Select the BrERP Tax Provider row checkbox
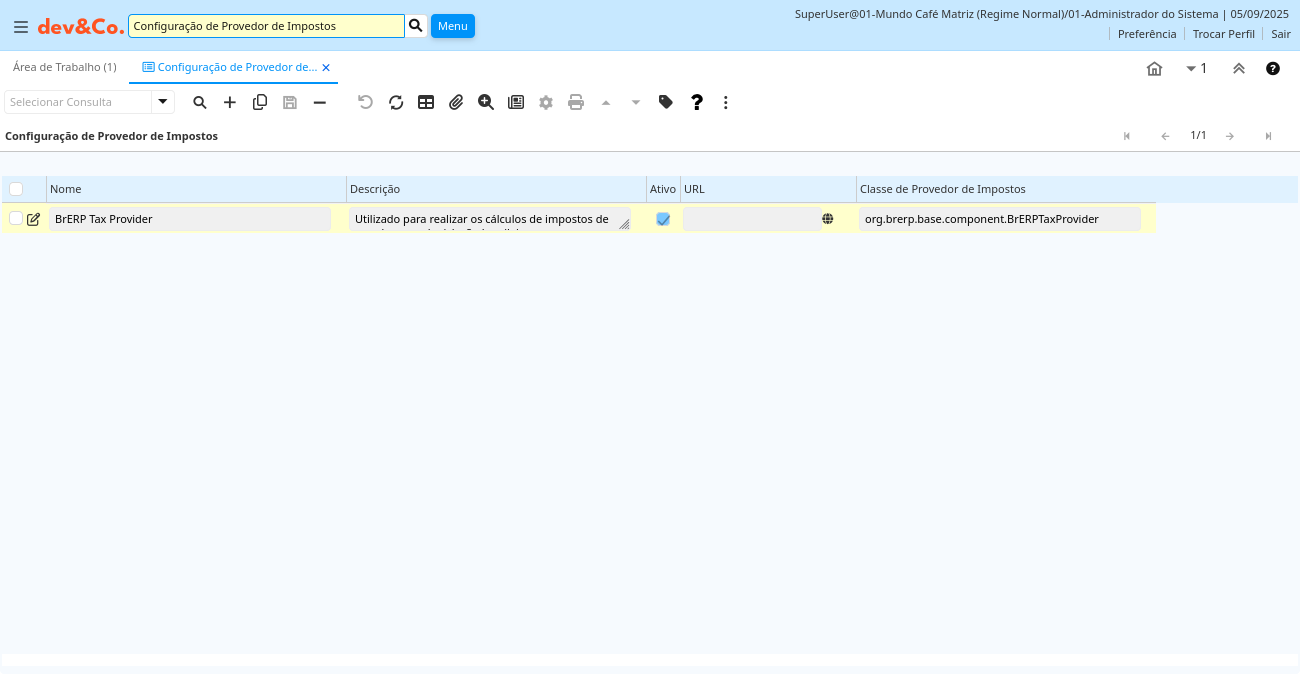Screen dimensions: 1300x674 point(16,218)
